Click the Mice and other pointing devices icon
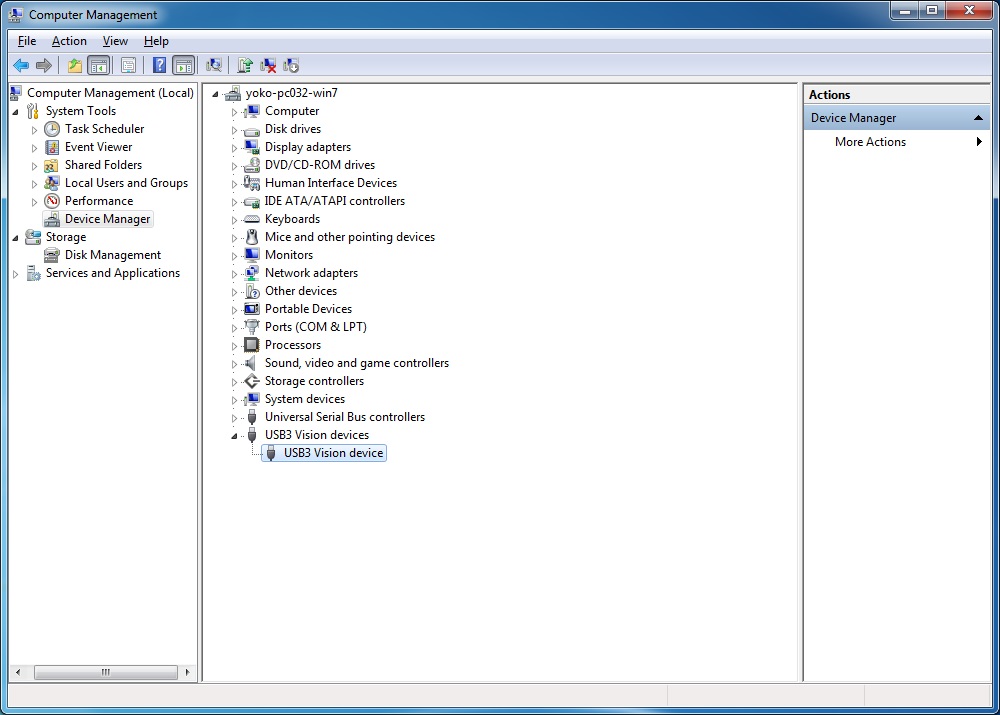This screenshot has width=1000, height=715. pyautogui.click(x=253, y=237)
